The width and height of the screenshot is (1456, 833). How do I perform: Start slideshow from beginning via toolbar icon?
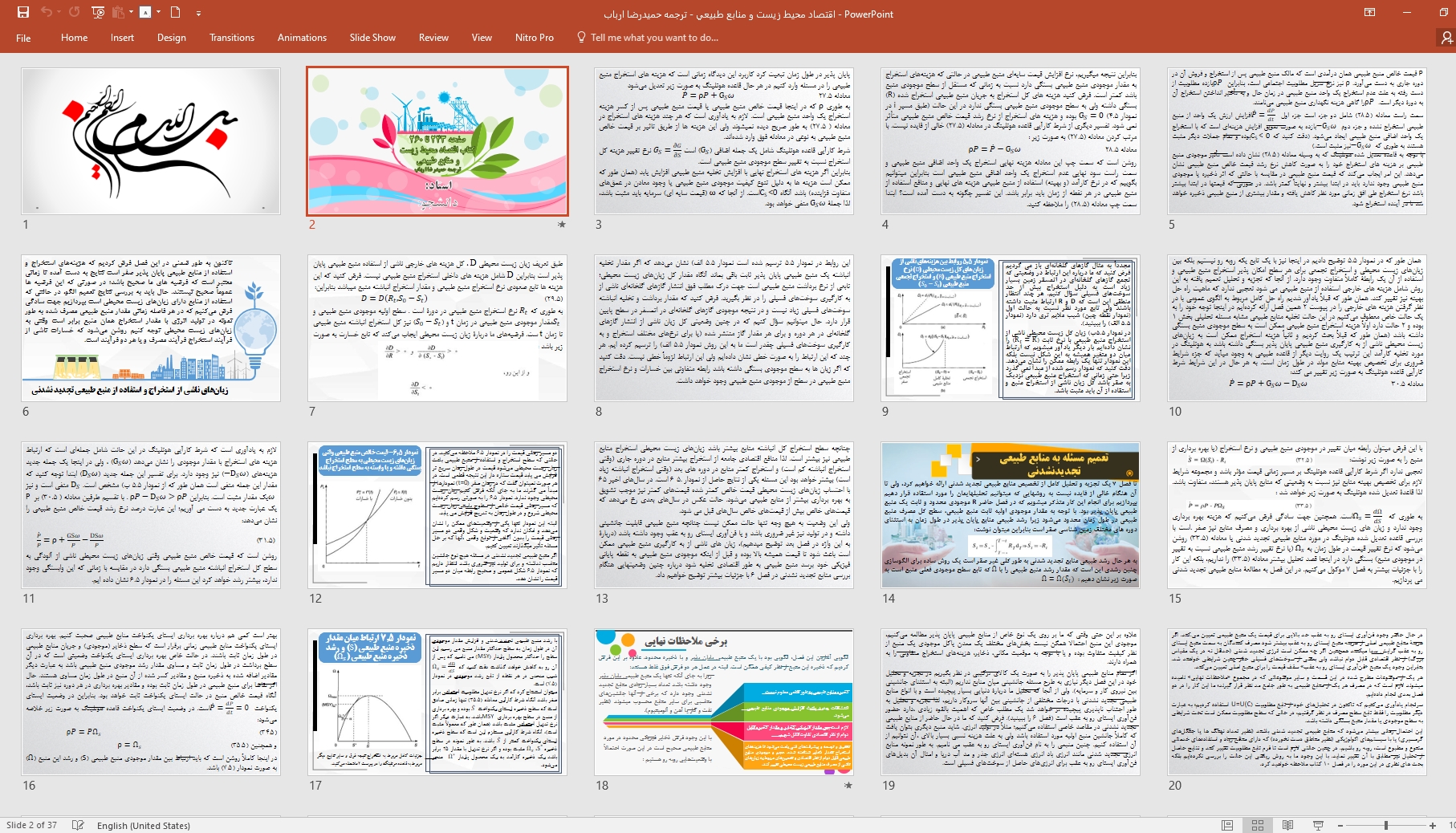tap(98, 12)
